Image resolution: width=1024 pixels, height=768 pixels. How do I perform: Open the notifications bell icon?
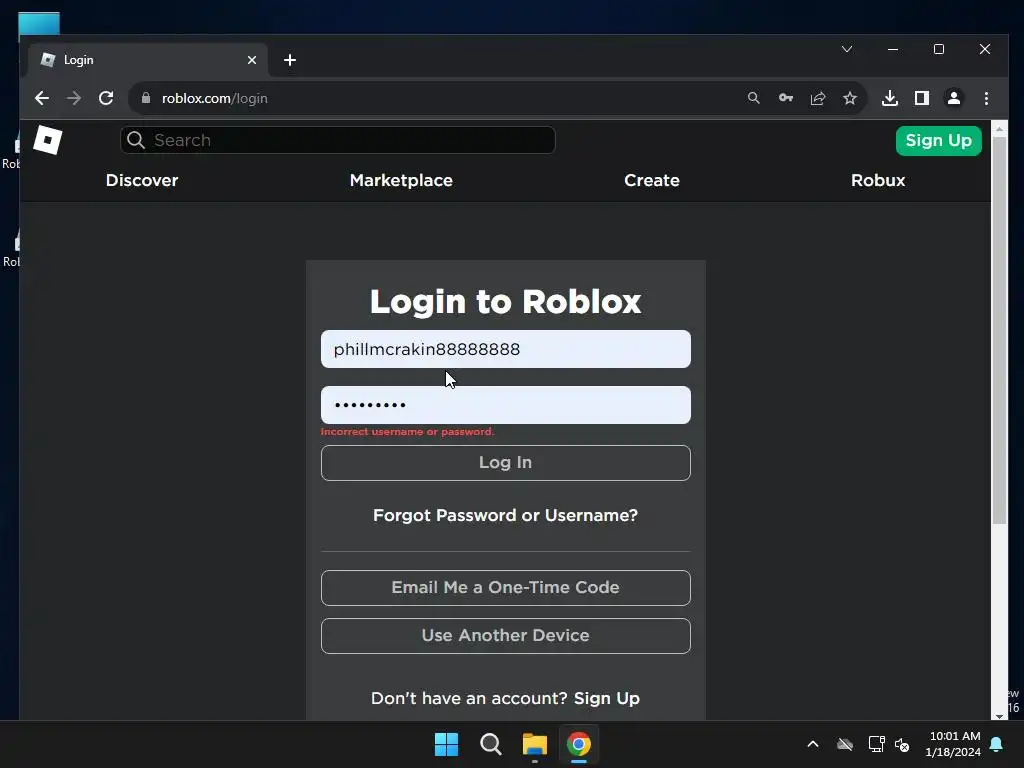click(x=997, y=744)
